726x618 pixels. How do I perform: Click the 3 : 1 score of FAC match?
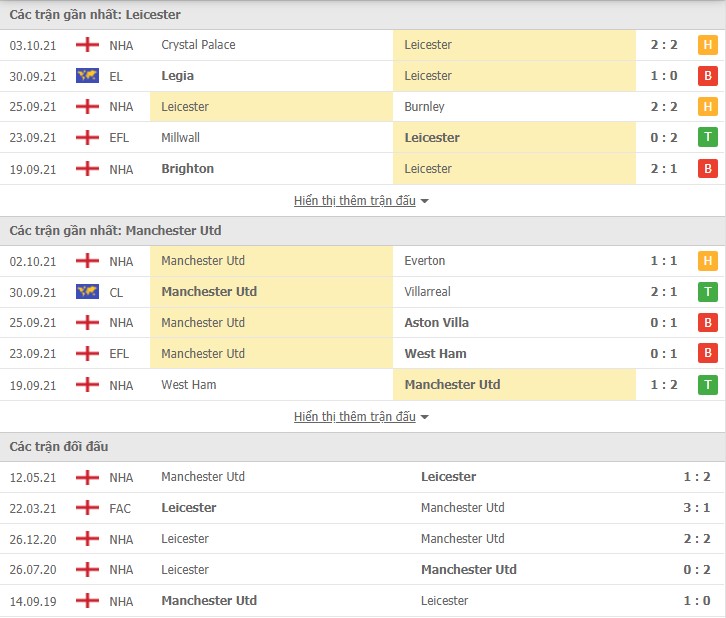tap(696, 508)
